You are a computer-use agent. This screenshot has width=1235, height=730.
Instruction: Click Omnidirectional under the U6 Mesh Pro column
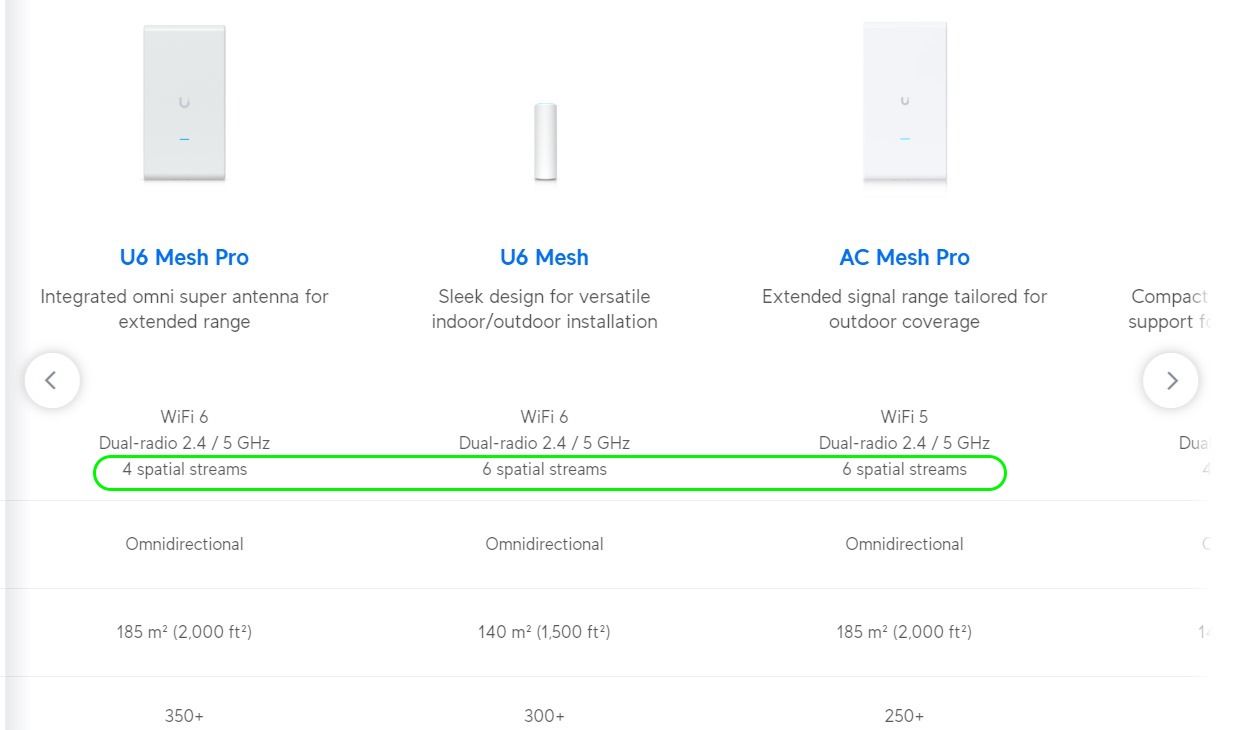tap(184, 544)
